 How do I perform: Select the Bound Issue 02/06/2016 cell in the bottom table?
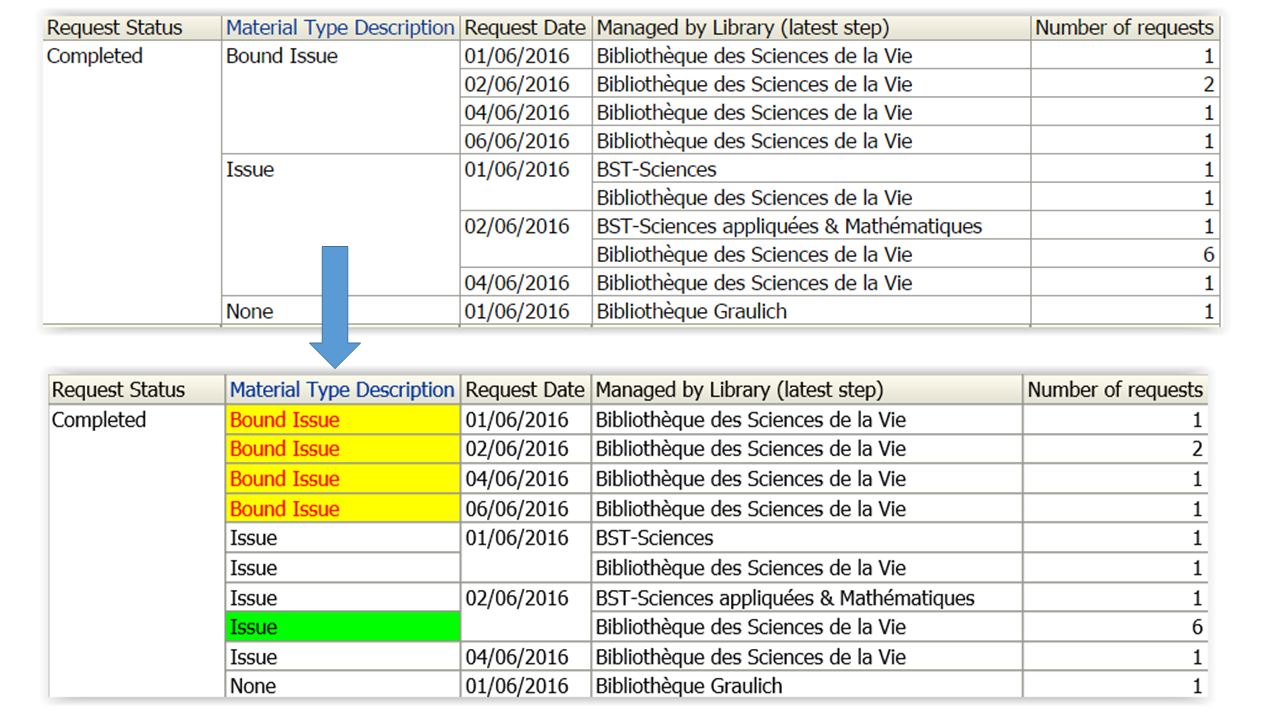(x=342, y=449)
